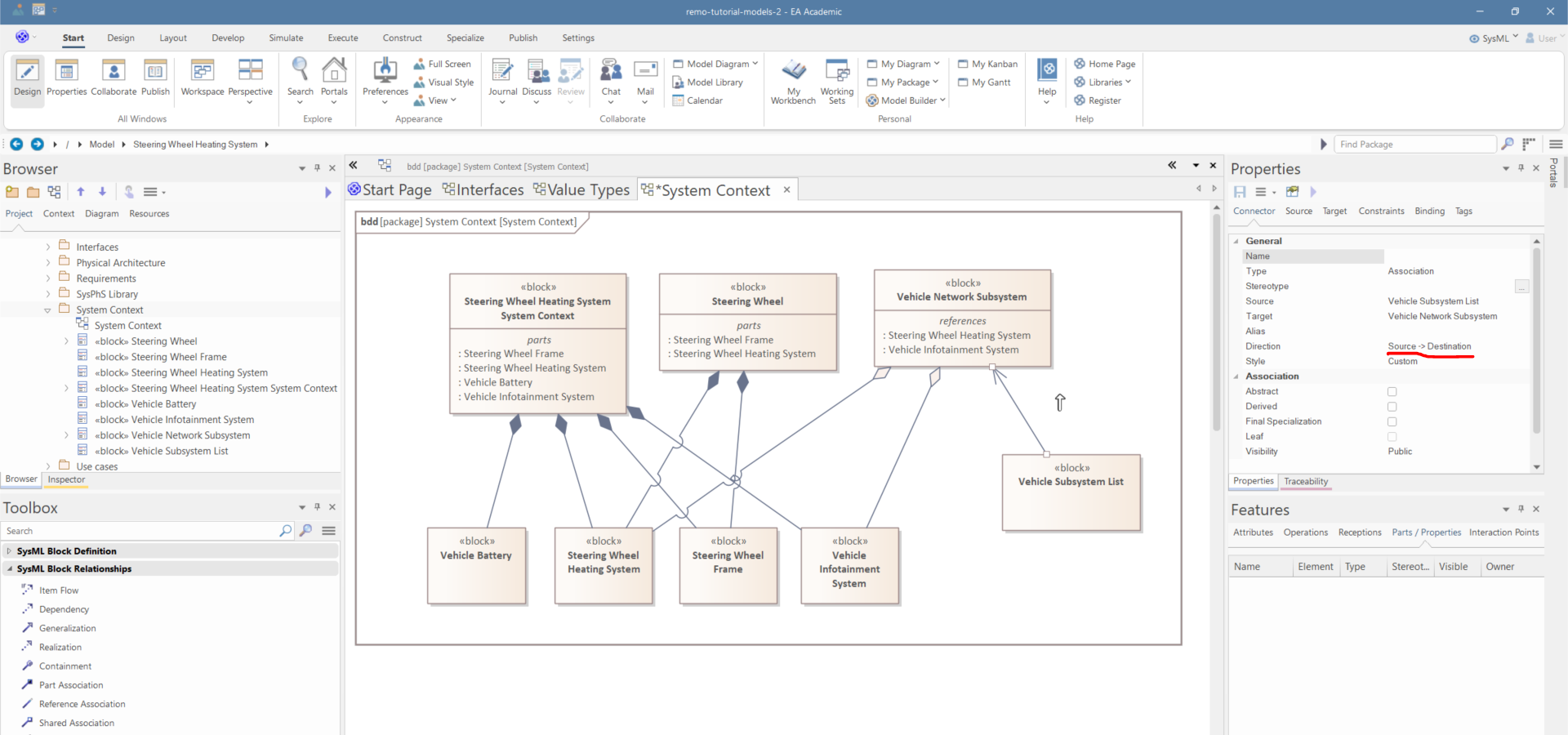
Task: Select the Generalization relationship tool
Action: [x=67, y=628]
